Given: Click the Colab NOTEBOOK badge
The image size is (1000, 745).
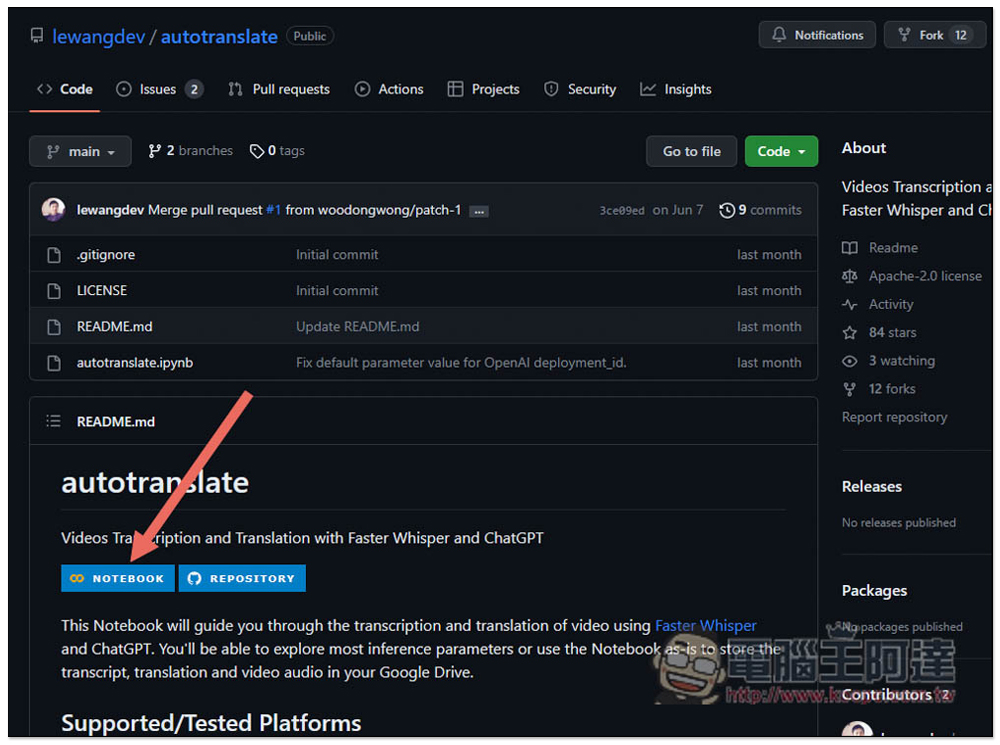Looking at the screenshot, I should pyautogui.click(x=118, y=578).
